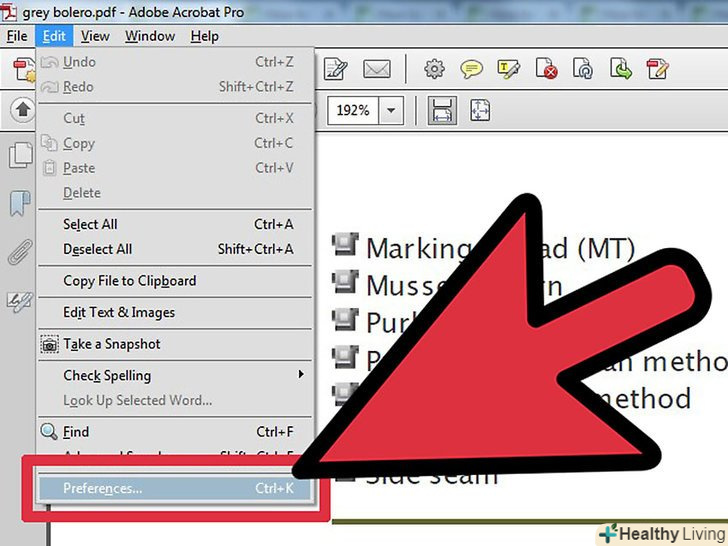Open the zoom percentage dropdown arrow

point(391,110)
